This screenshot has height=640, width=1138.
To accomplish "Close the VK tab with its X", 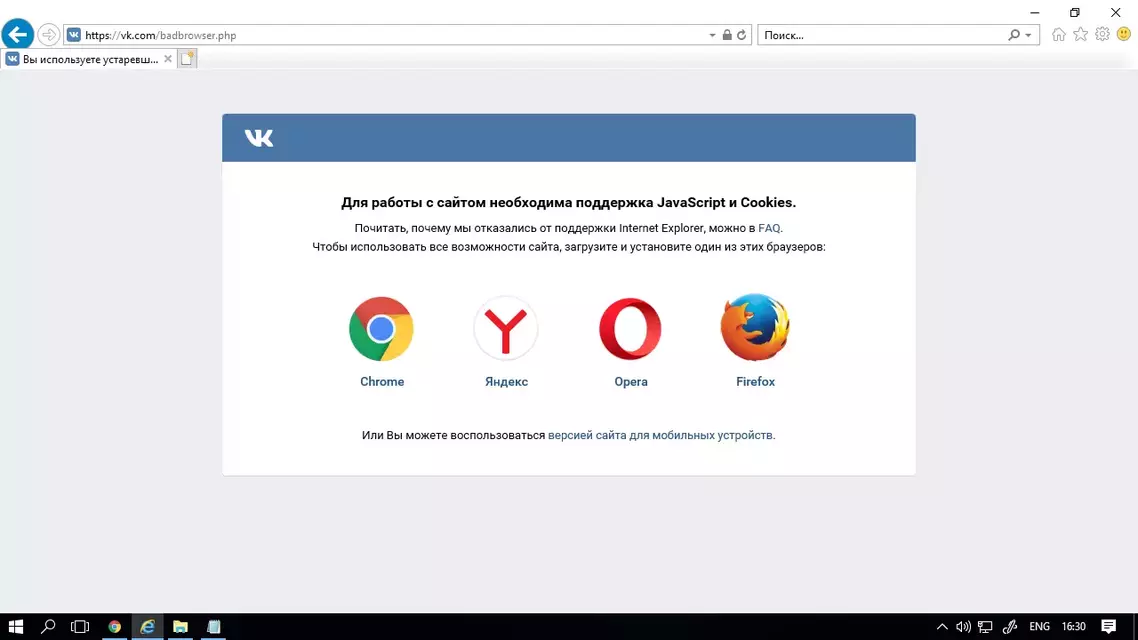I will click(x=168, y=59).
